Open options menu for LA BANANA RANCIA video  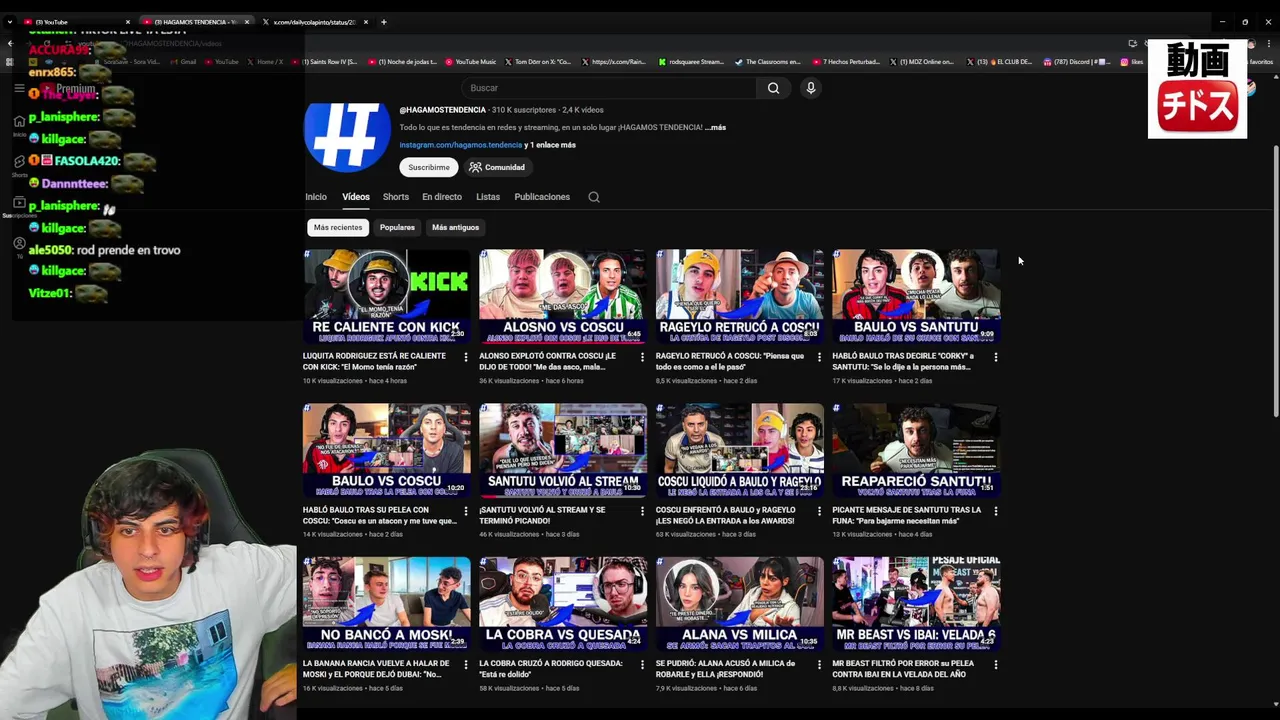pos(466,664)
